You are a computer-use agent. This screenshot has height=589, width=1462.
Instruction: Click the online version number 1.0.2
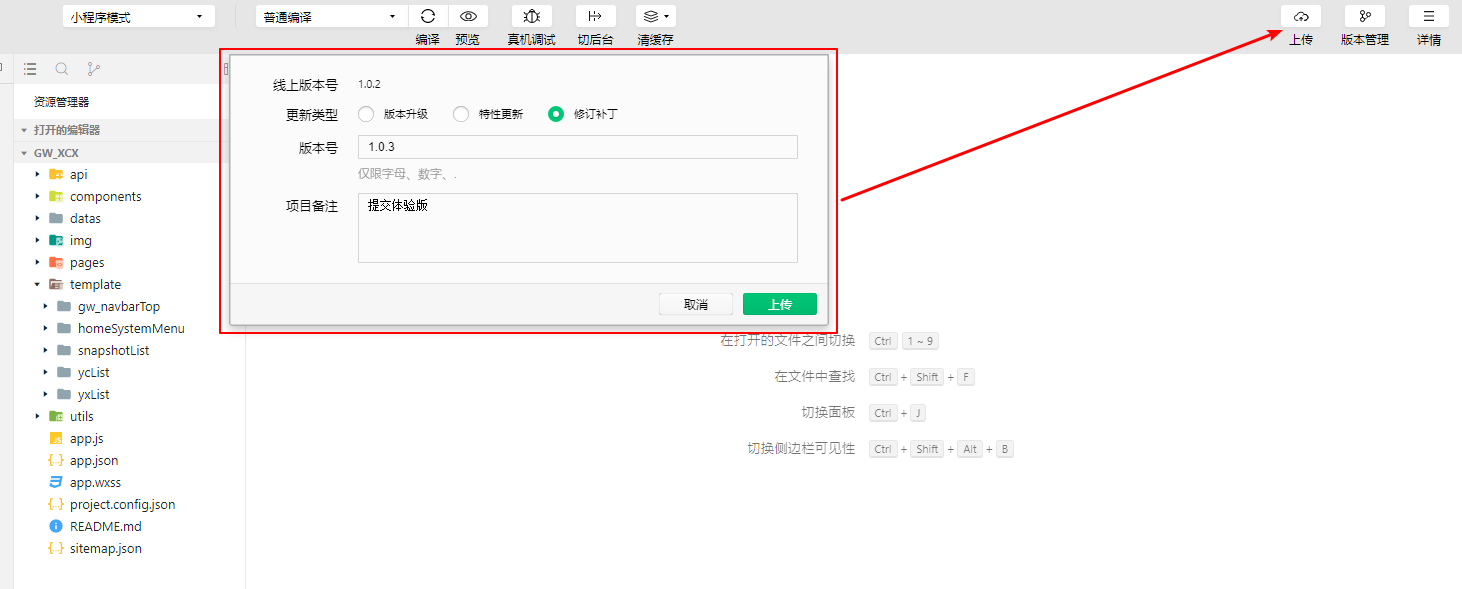[x=369, y=84]
